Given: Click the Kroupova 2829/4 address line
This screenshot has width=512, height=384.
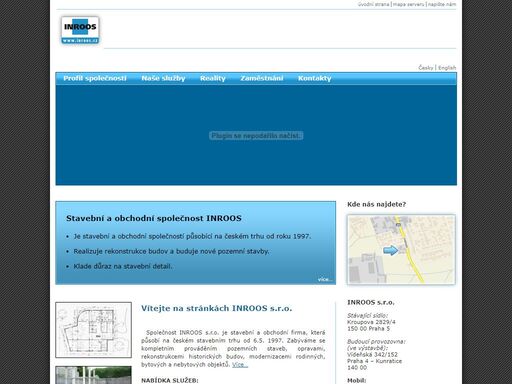Looking at the screenshot, I should tap(371, 322).
